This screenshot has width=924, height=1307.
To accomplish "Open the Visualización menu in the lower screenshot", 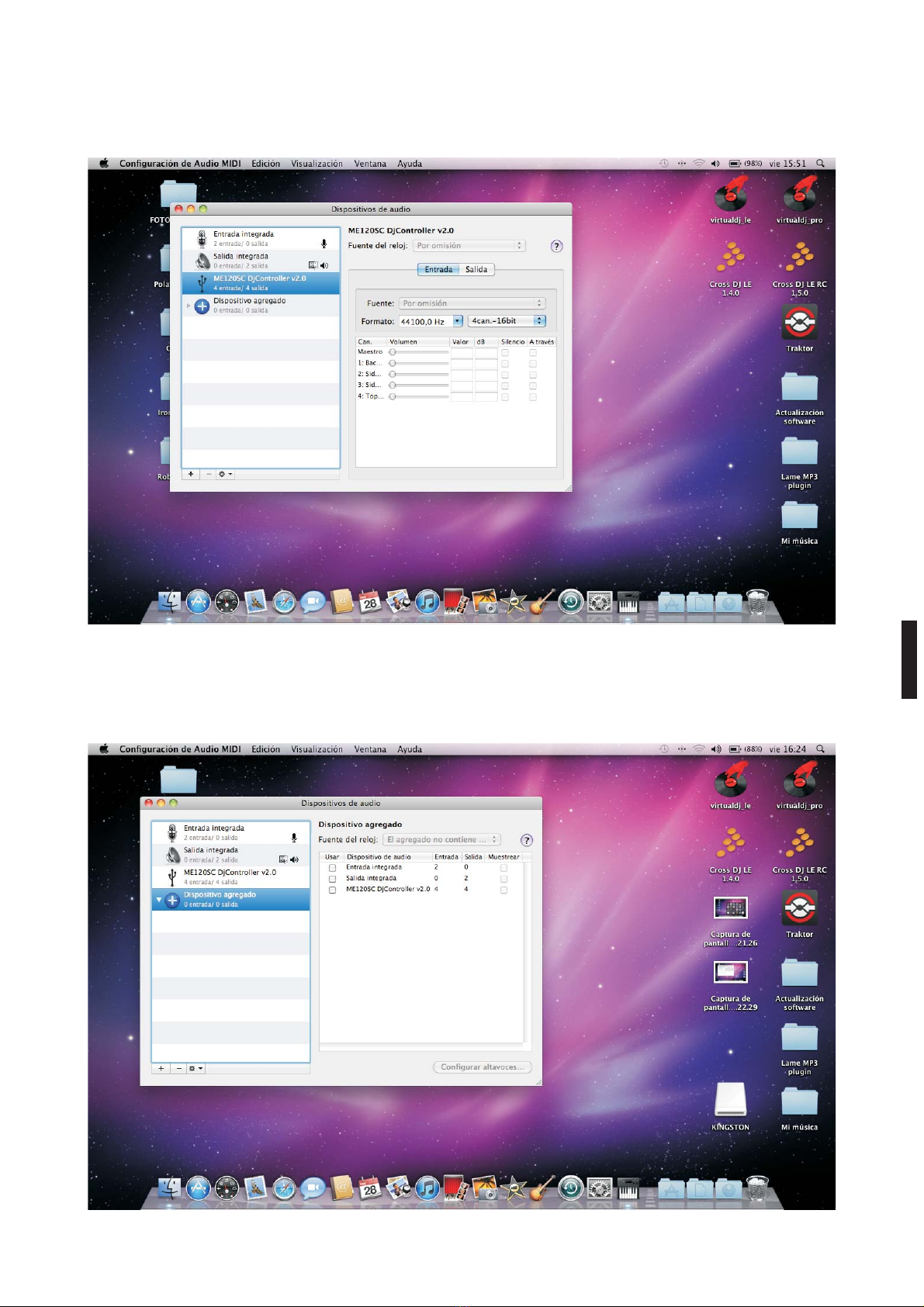I will click(x=317, y=749).
